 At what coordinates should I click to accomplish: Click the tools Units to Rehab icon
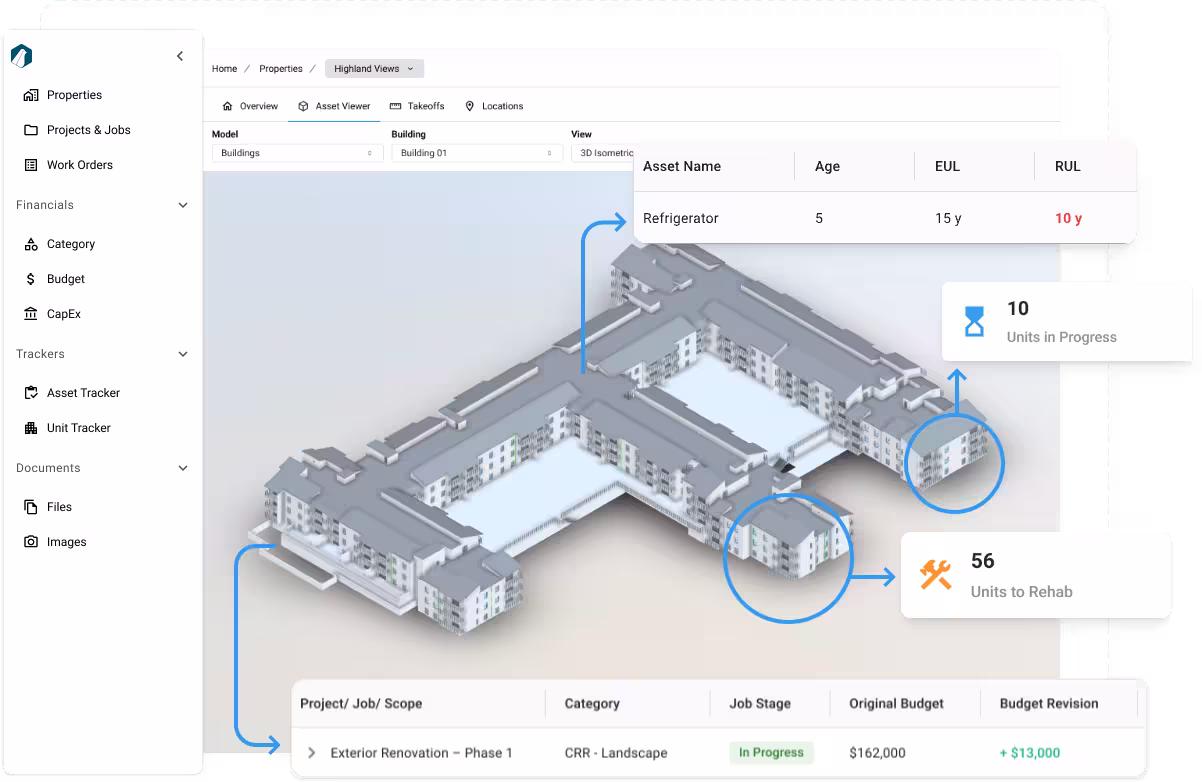[x=936, y=575]
